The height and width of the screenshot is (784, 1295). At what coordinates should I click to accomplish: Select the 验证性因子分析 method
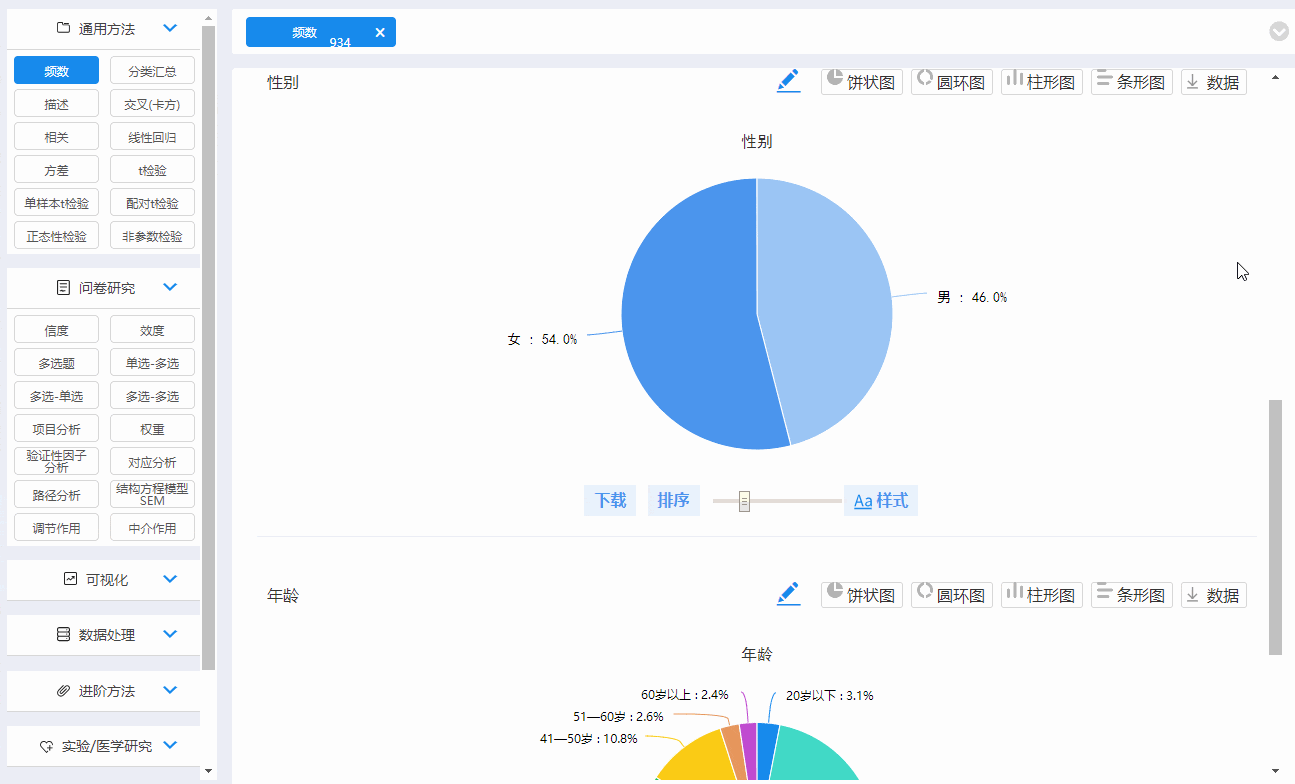(x=57, y=461)
